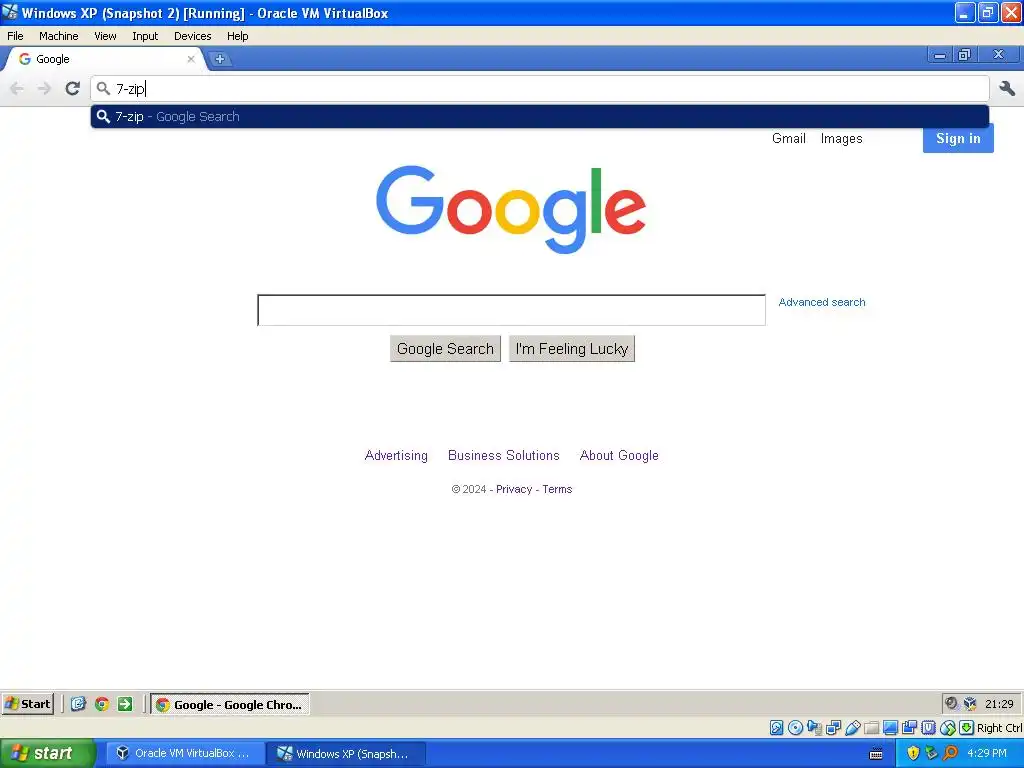Switch to 'Windows XP (Snapsh...' host taskbar button
The height and width of the screenshot is (768, 1024).
click(346, 754)
